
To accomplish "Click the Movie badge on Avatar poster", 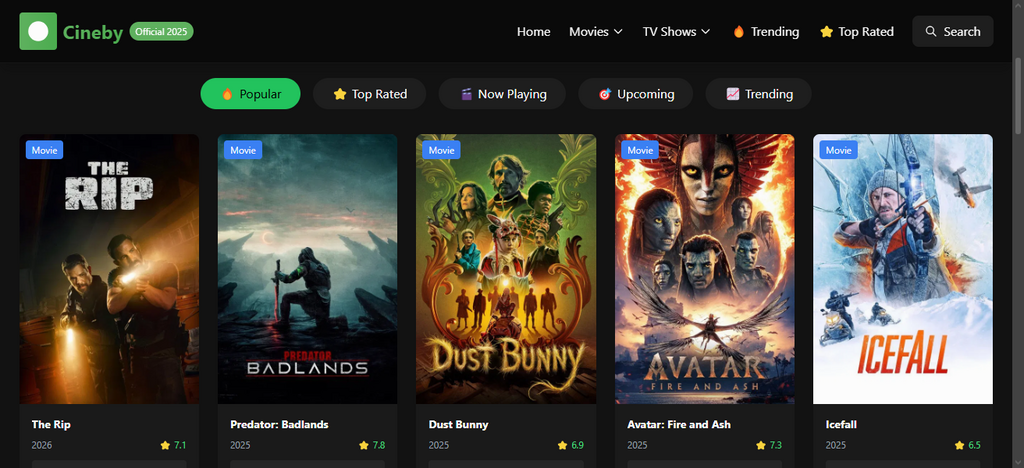I will coord(640,150).
